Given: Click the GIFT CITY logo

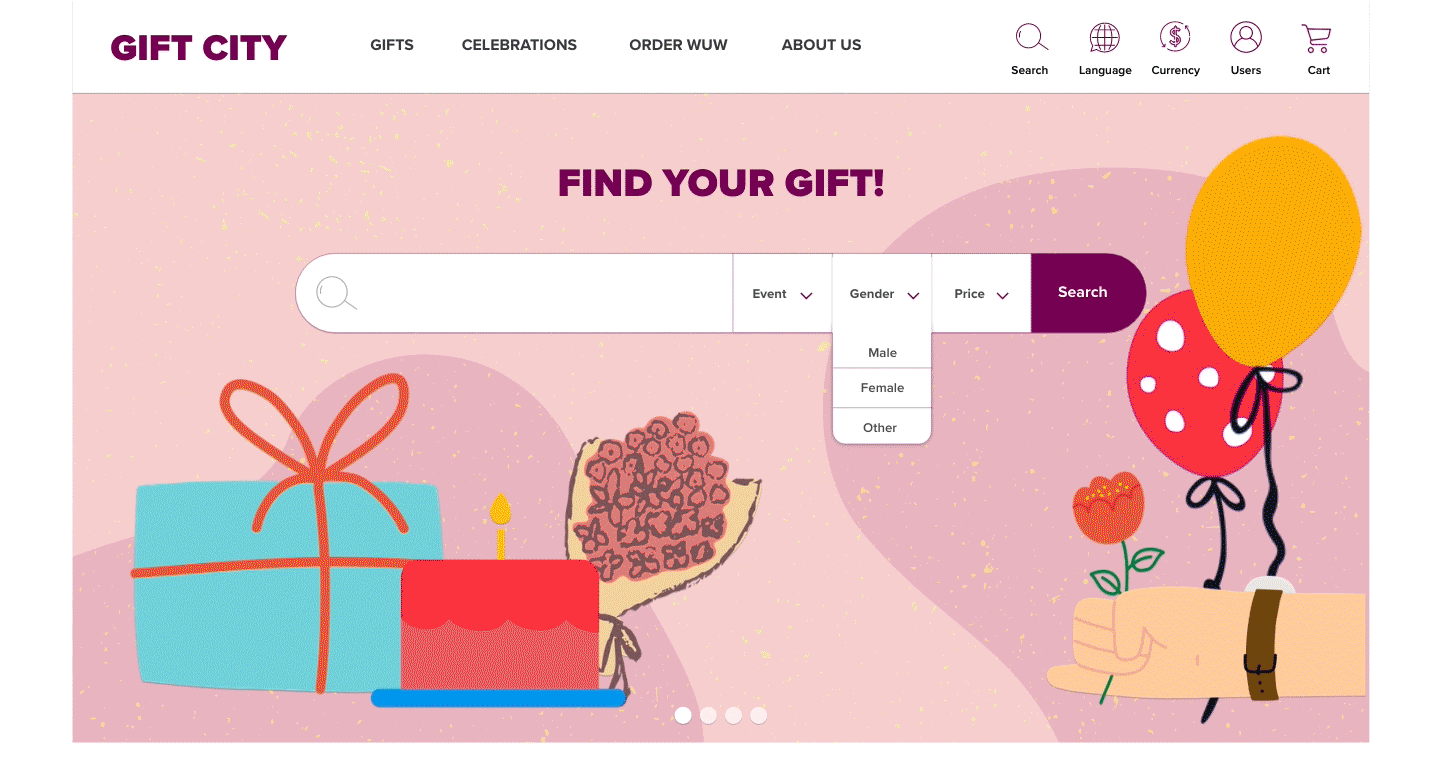Looking at the screenshot, I should coord(198,47).
